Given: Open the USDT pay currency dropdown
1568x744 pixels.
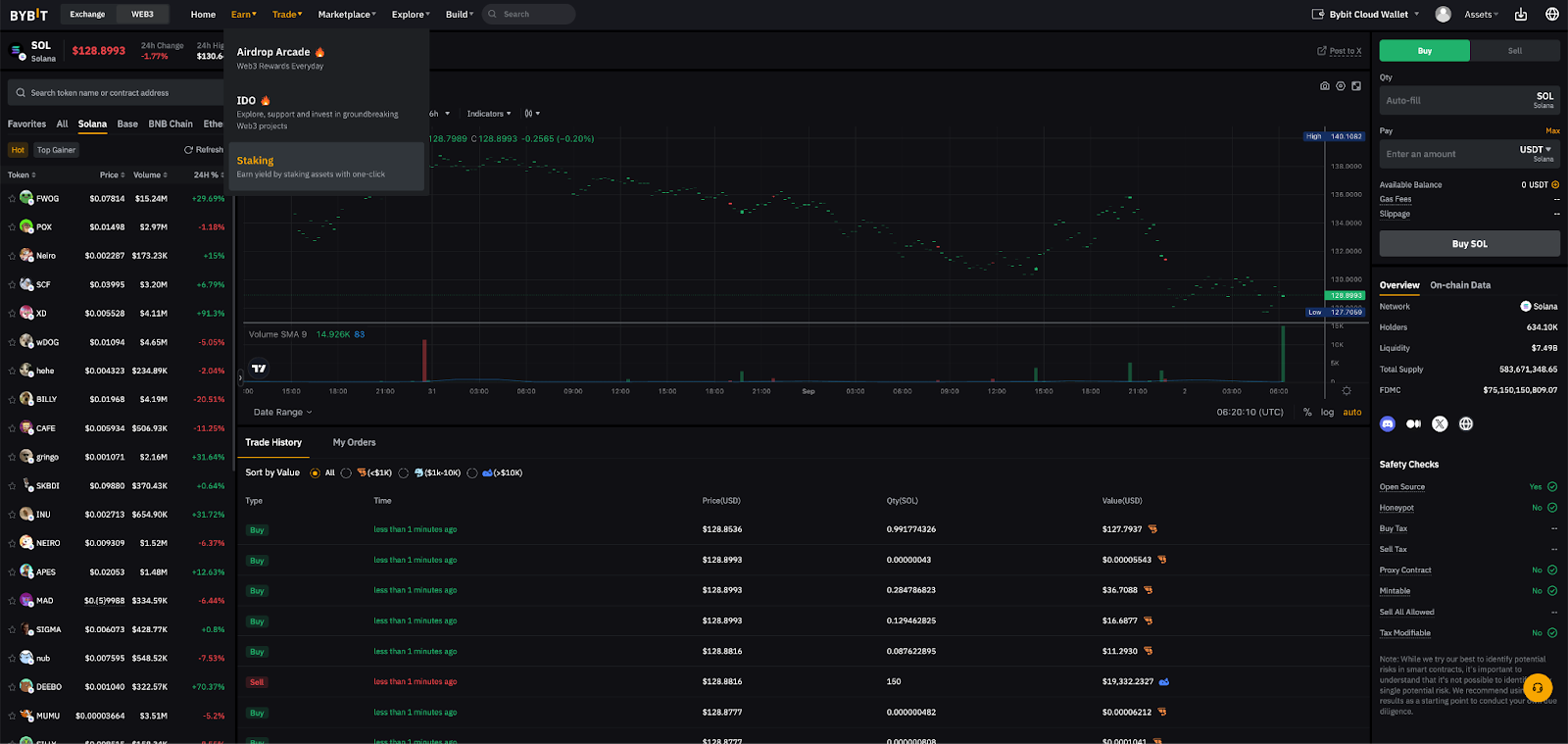Looking at the screenshot, I should point(1536,150).
